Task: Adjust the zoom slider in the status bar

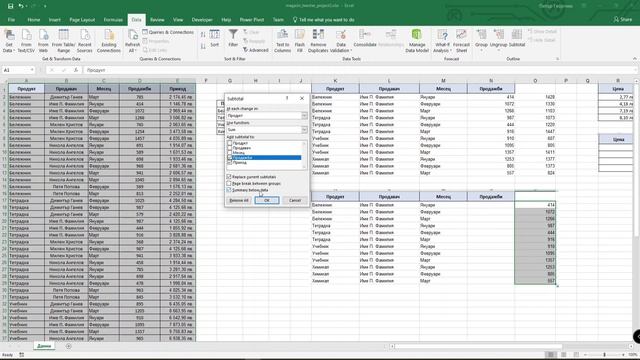Action: [x=604, y=355]
